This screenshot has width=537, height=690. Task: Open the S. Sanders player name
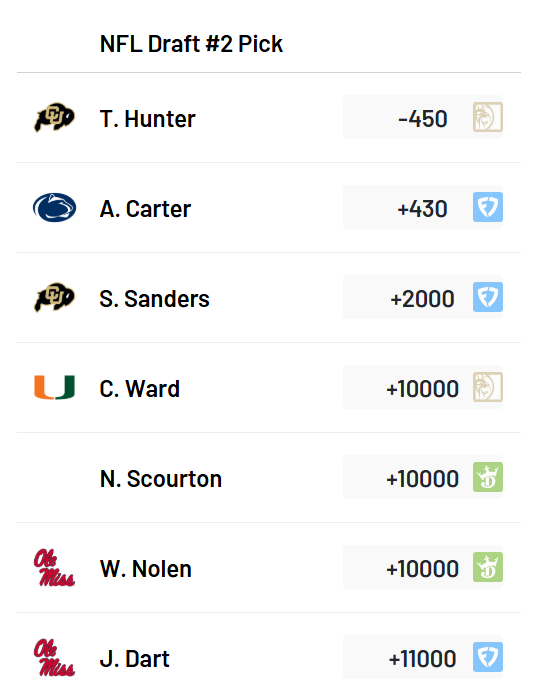click(154, 299)
